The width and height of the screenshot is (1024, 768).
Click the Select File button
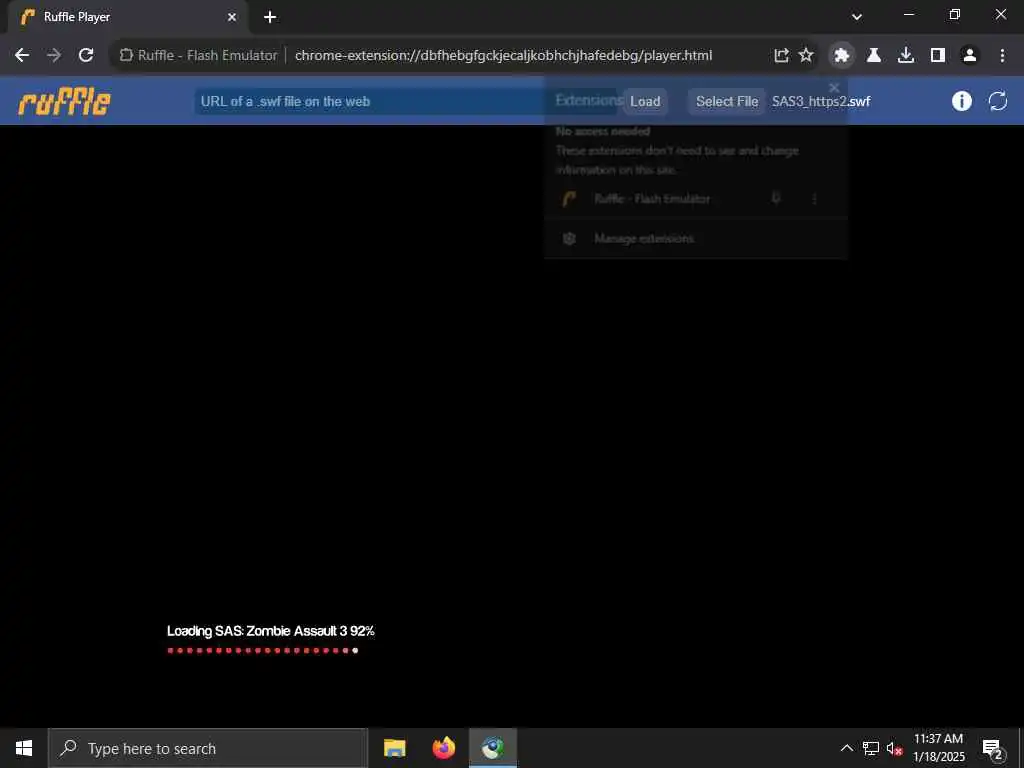point(727,101)
